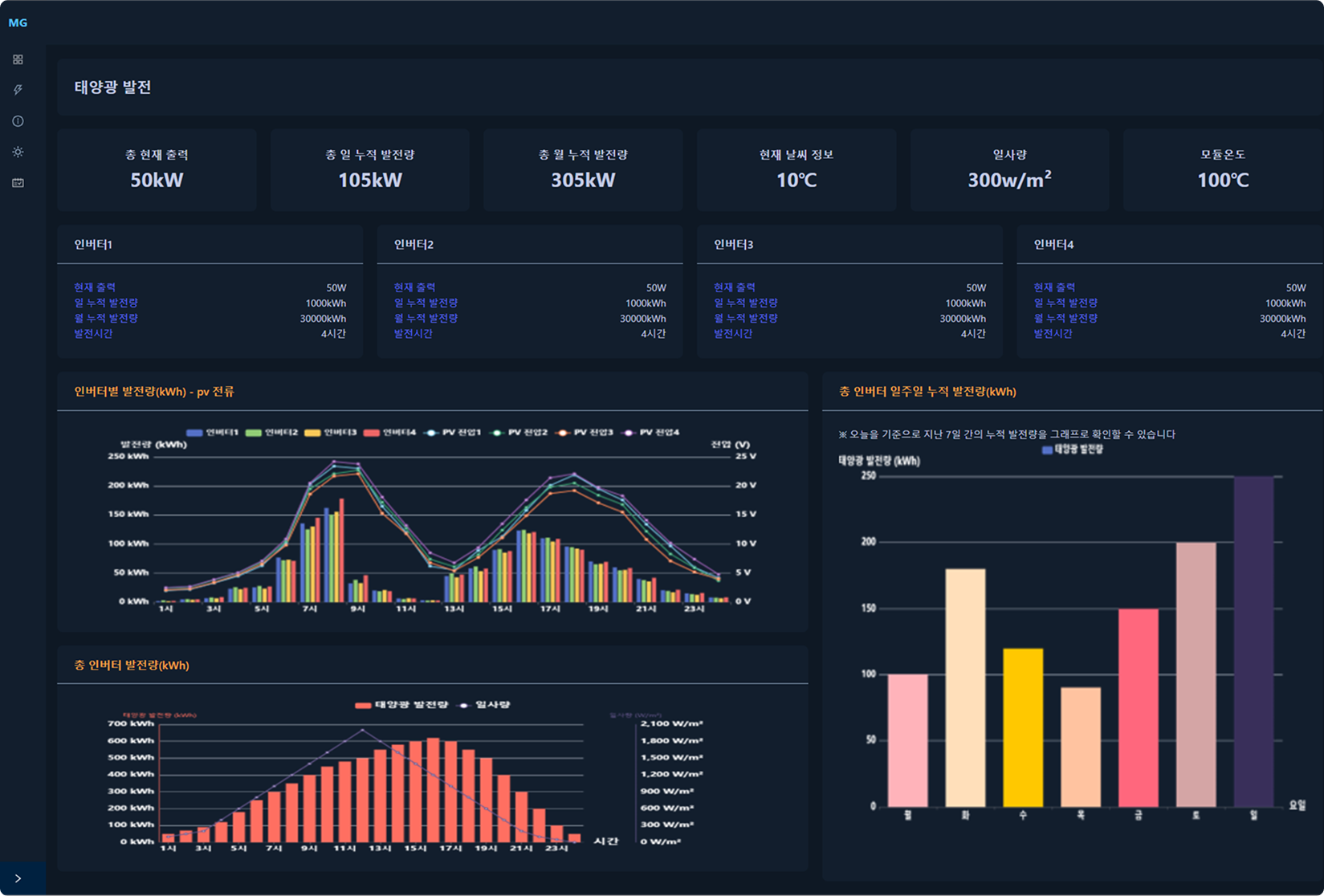
Task: Click the 4시간 value in 인버터1
Action: tap(333, 334)
